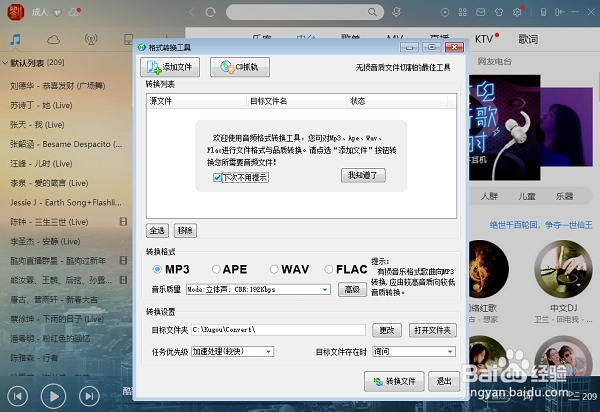This screenshot has width=600, height=412.
Task: Click the 全选 button
Action: 157,230
